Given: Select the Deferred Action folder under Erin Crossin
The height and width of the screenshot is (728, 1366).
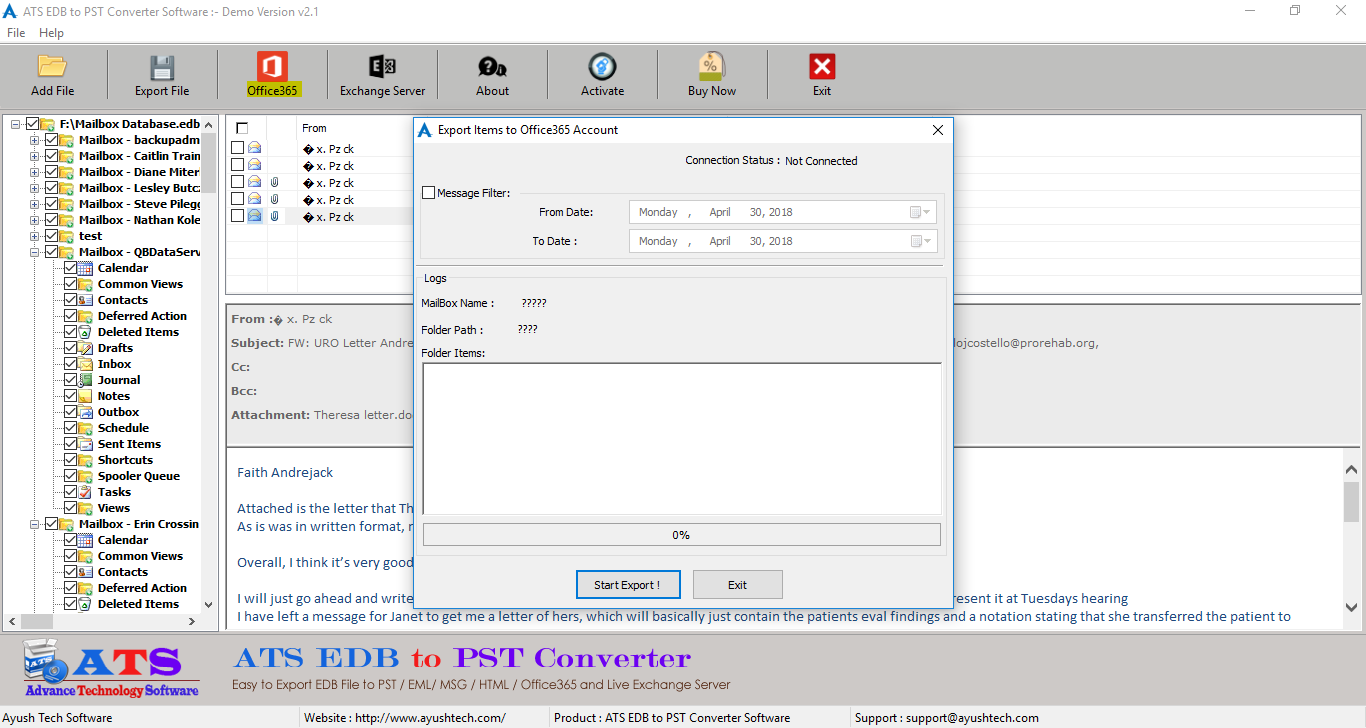Looking at the screenshot, I should point(142,588).
